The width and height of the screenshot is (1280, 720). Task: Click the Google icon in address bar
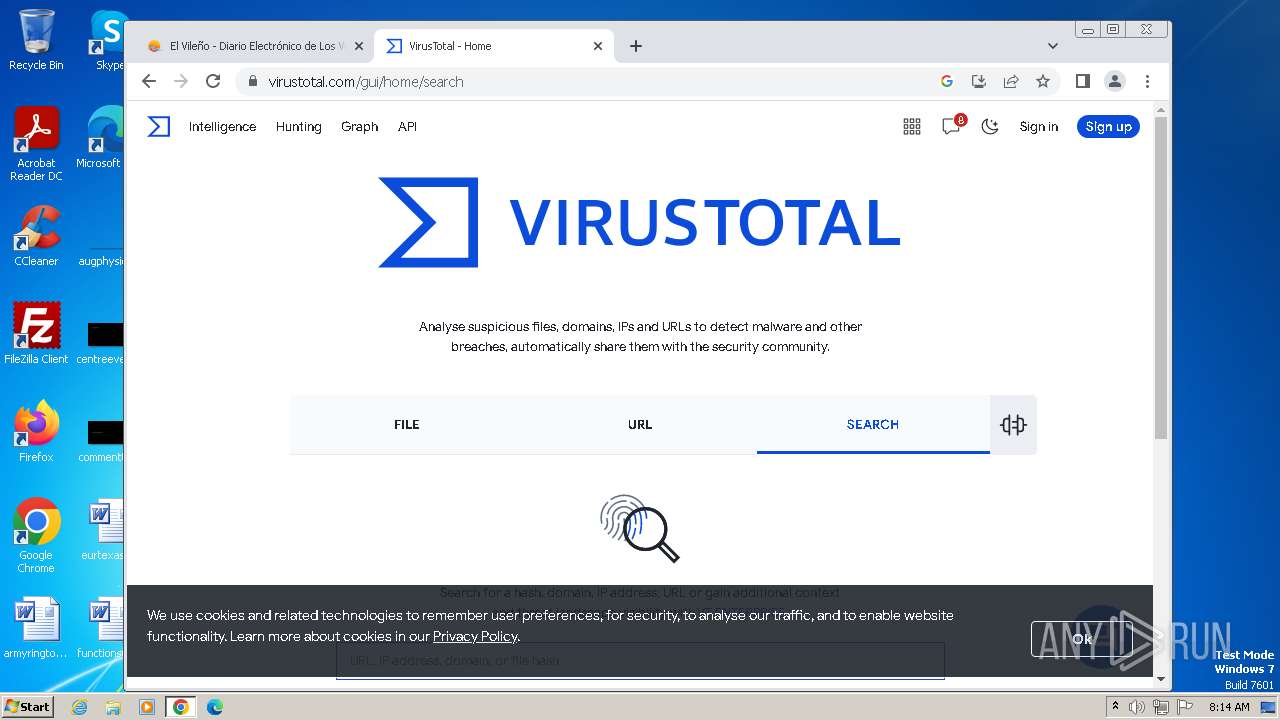click(x=947, y=81)
